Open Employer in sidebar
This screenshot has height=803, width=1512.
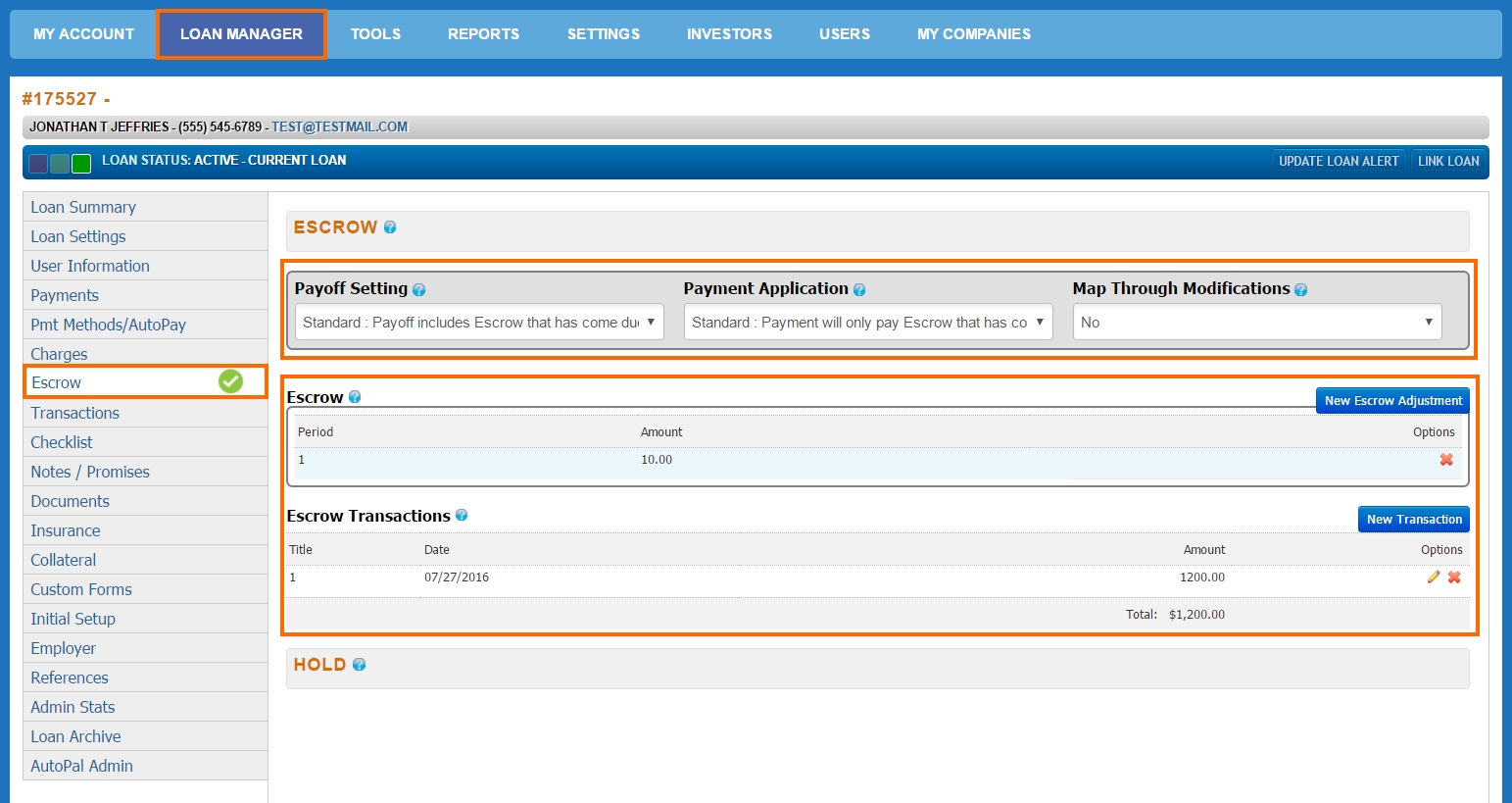pos(145,648)
